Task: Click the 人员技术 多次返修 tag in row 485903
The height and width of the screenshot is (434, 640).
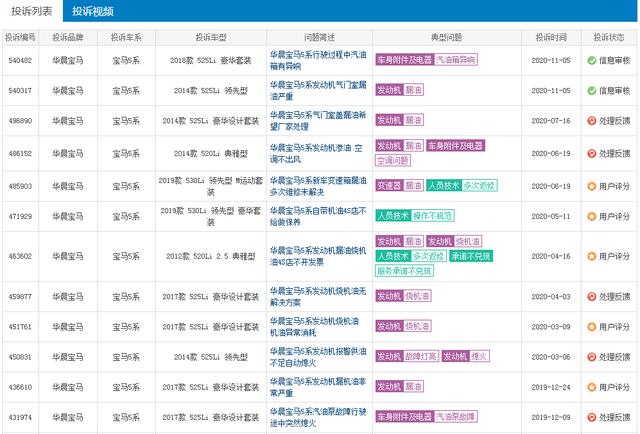Action: [x=462, y=186]
